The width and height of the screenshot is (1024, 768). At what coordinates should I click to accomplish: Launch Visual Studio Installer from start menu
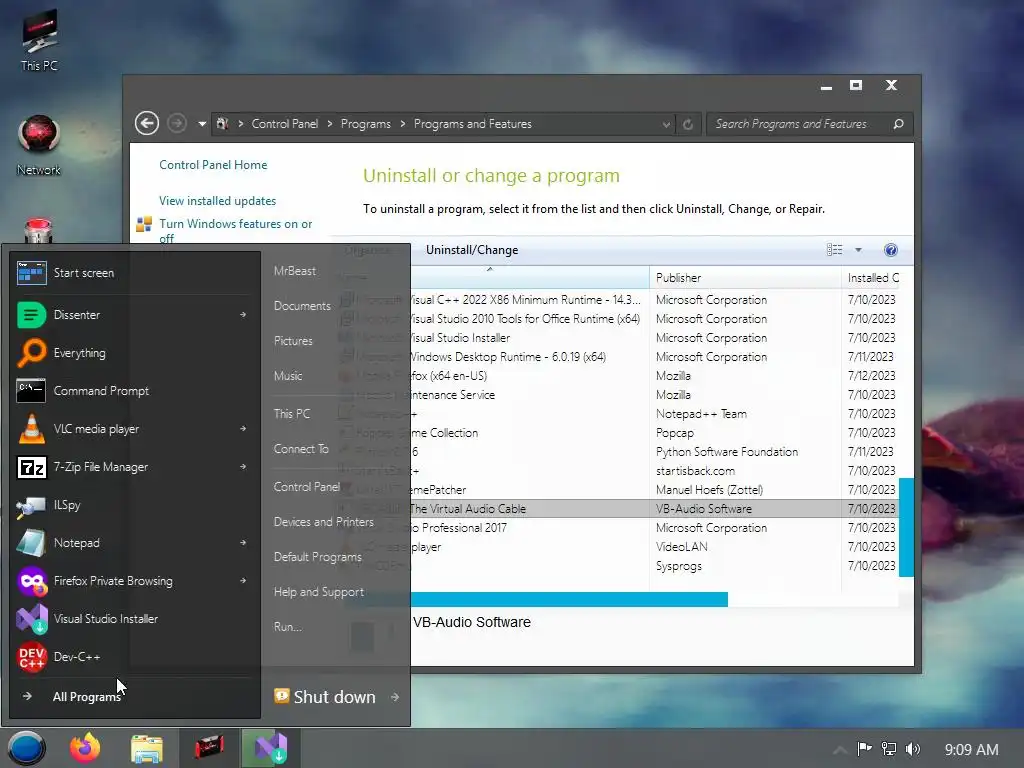pyautogui.click(x=135, y=618)
